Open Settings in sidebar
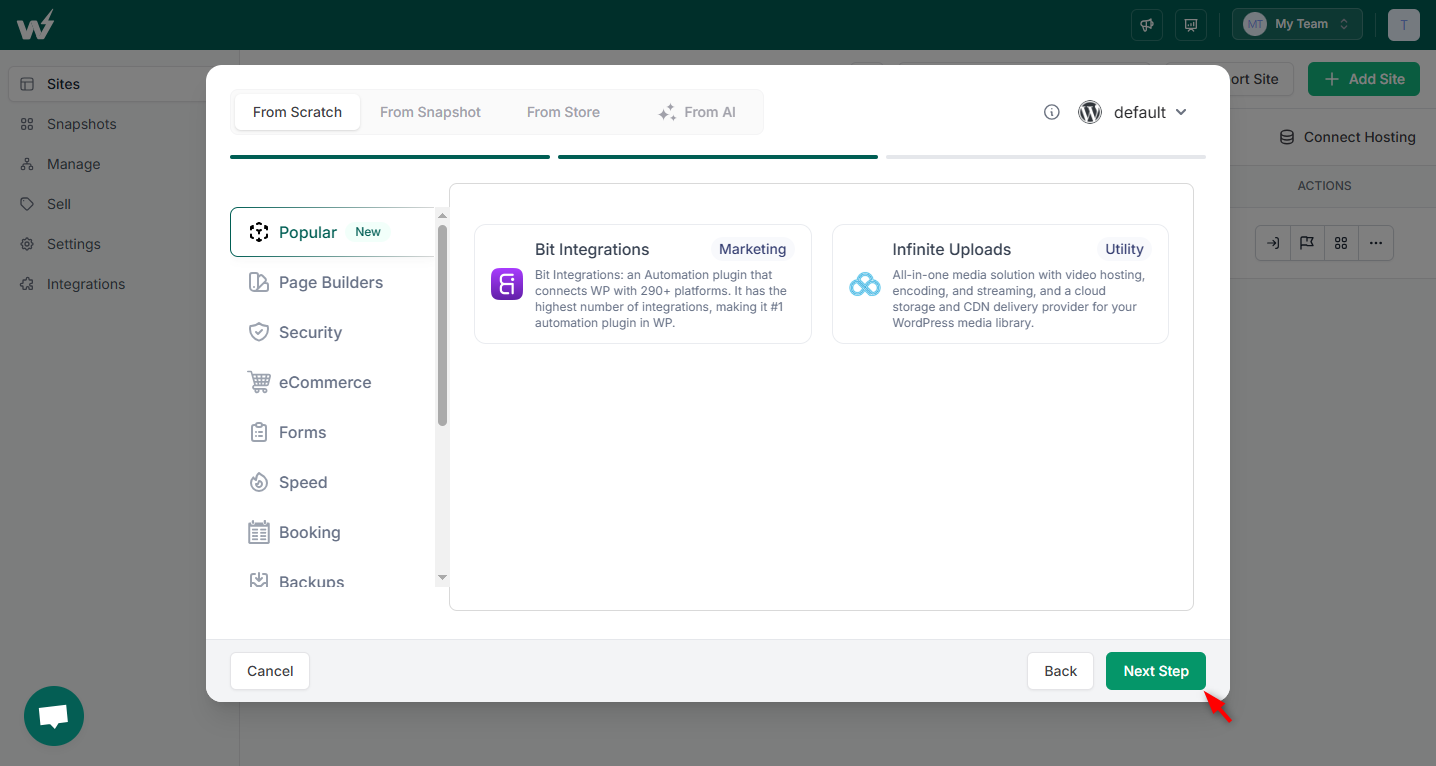 pyautogui.click(x=74, y=244)
